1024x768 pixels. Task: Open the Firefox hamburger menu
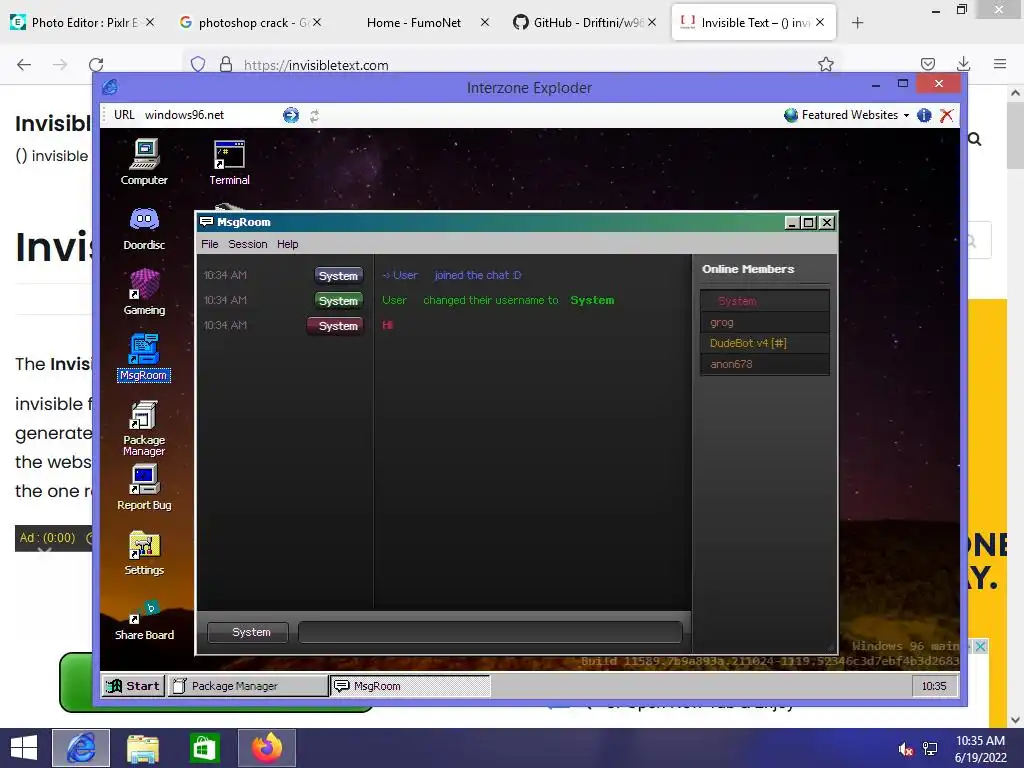point(1000,64)
